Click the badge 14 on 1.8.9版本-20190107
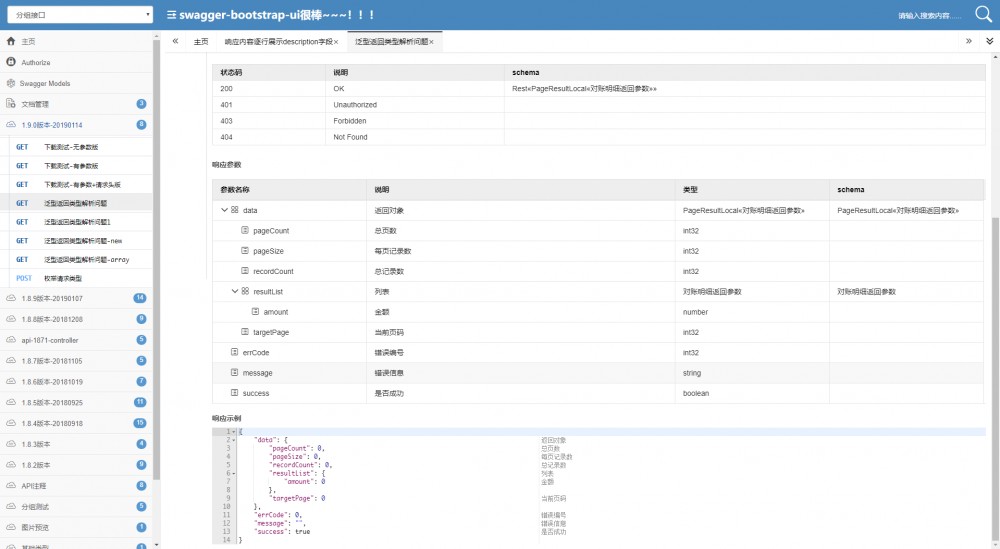Image resolution: width=1000 pixels, height=549 pixels. 140,298
